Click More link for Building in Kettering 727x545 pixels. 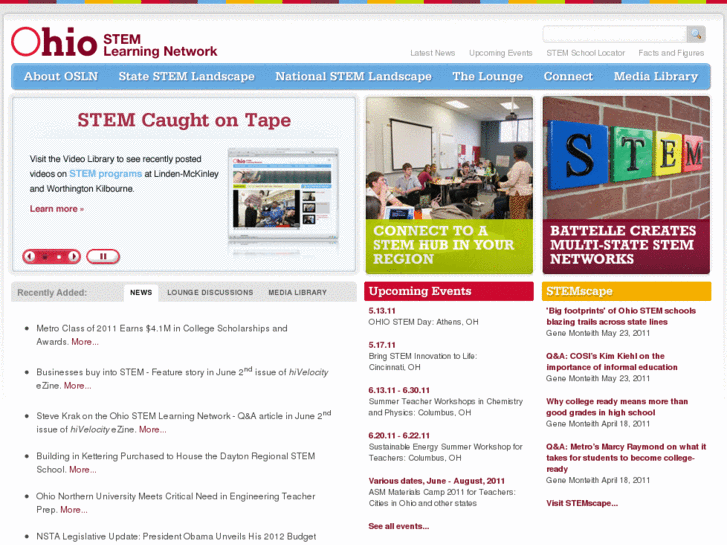click(x=83, y=470)
